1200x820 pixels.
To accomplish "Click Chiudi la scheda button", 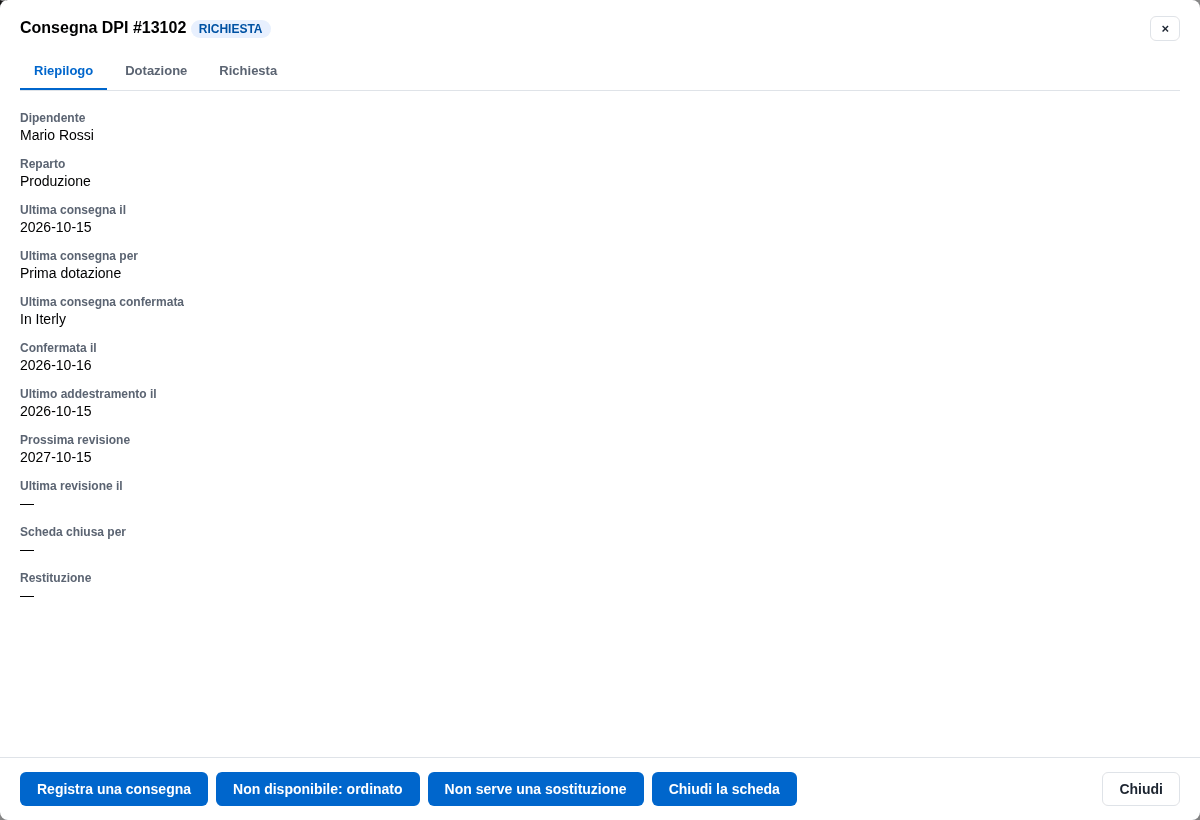I will 724,789.
